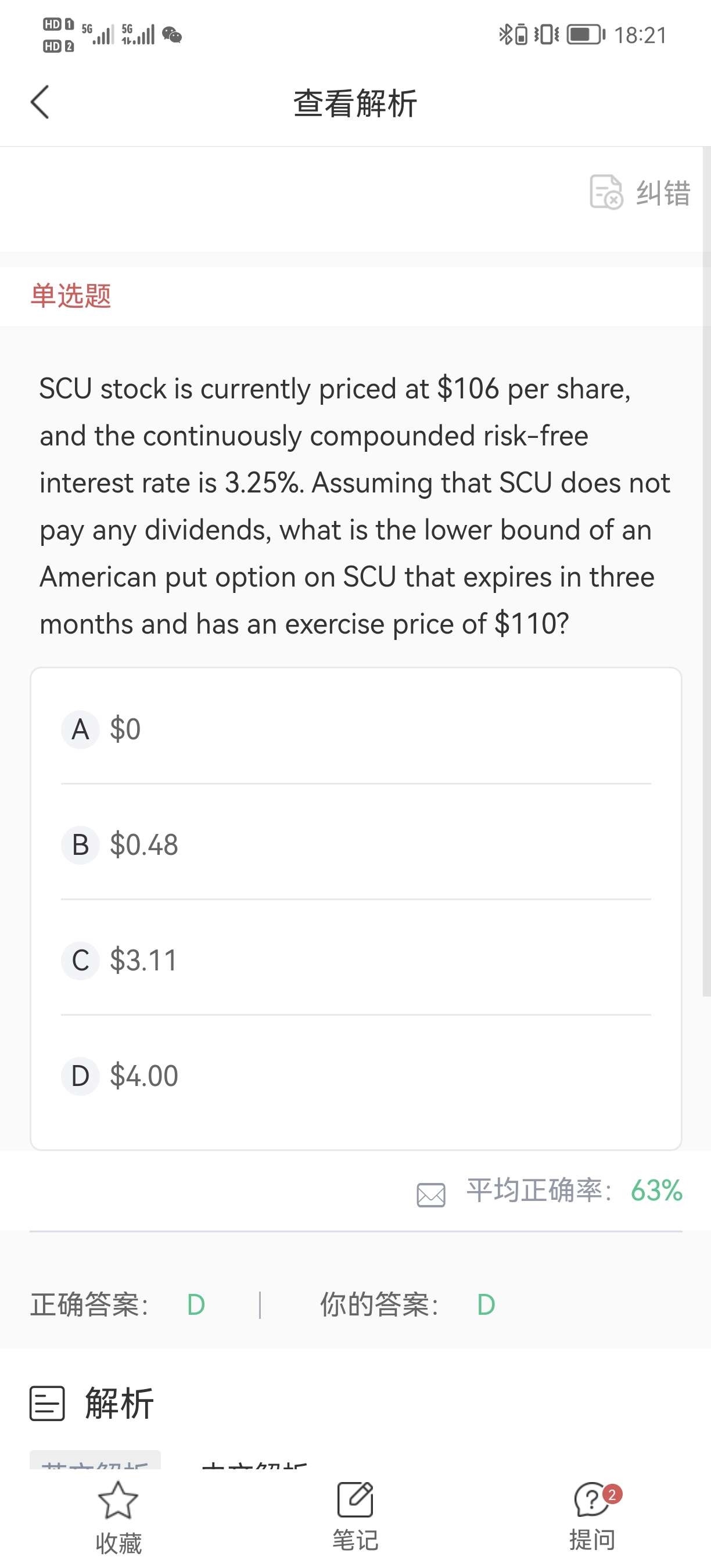Tap the right-side scrollbar
This screenshot has width=711, height=1568.
pos(706,572)
